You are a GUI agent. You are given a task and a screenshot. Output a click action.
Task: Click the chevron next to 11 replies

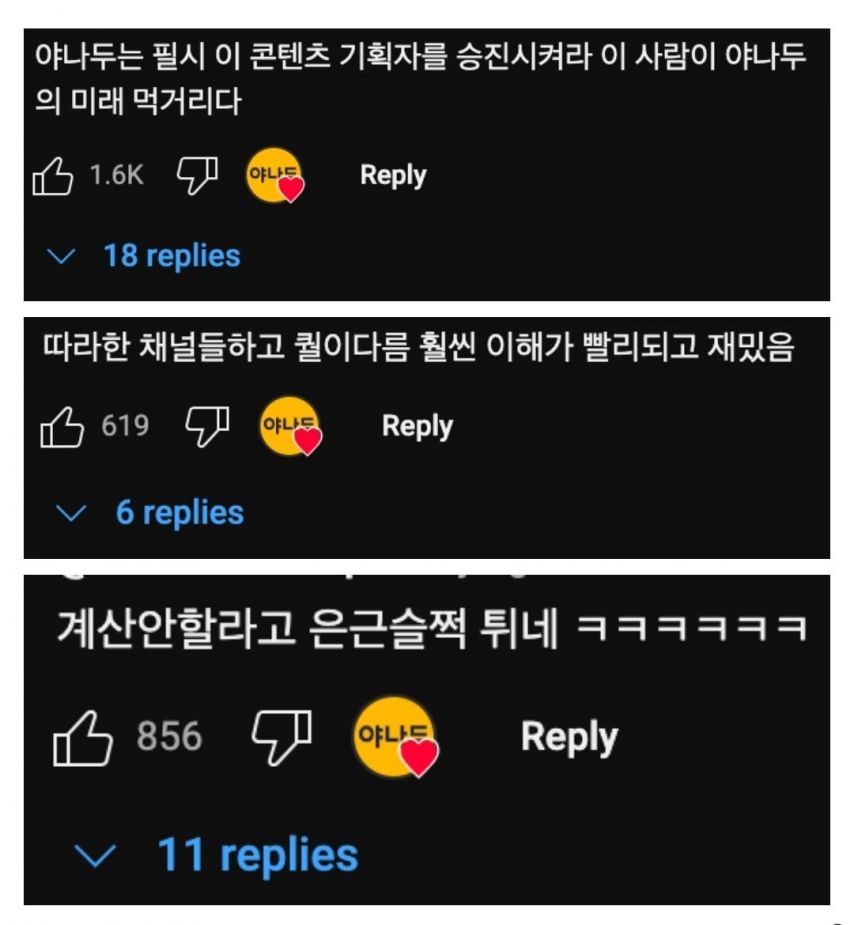point(95,855)
